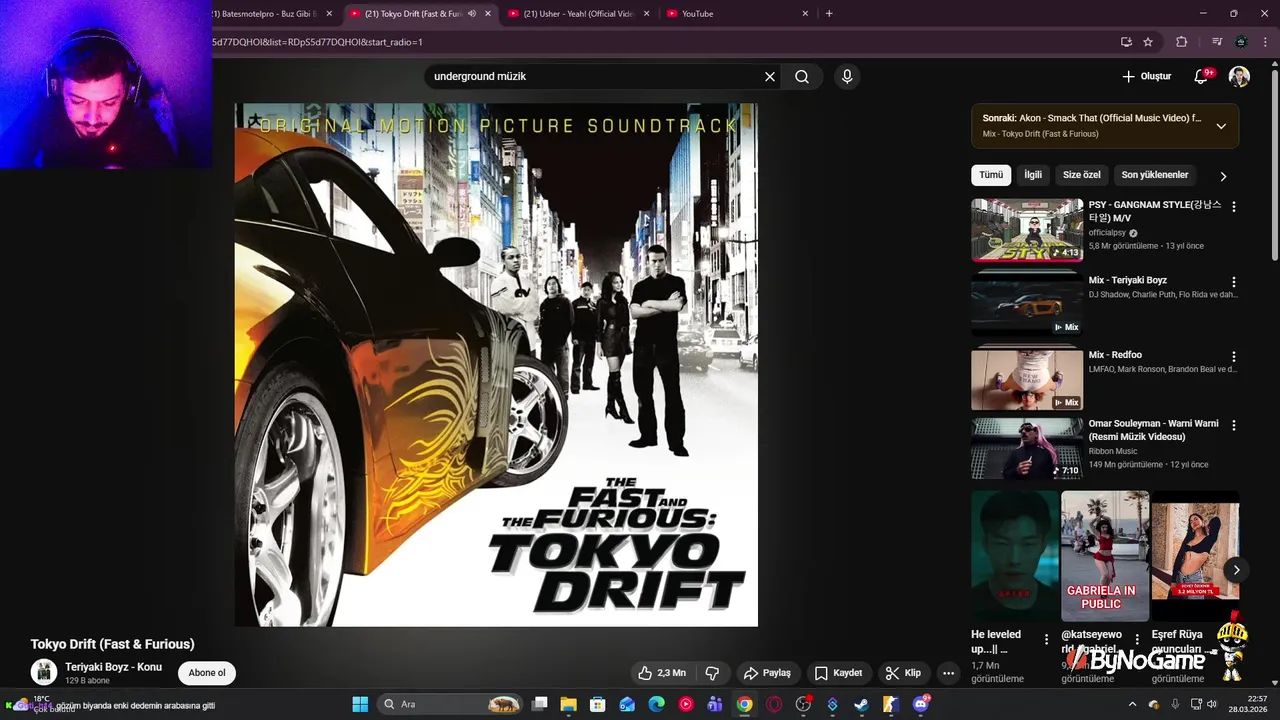The width and height of the screenshot is (1280, 720).
Task: Open the Teriyaki Boyz - Konu channel link
Action: [113, 667]
